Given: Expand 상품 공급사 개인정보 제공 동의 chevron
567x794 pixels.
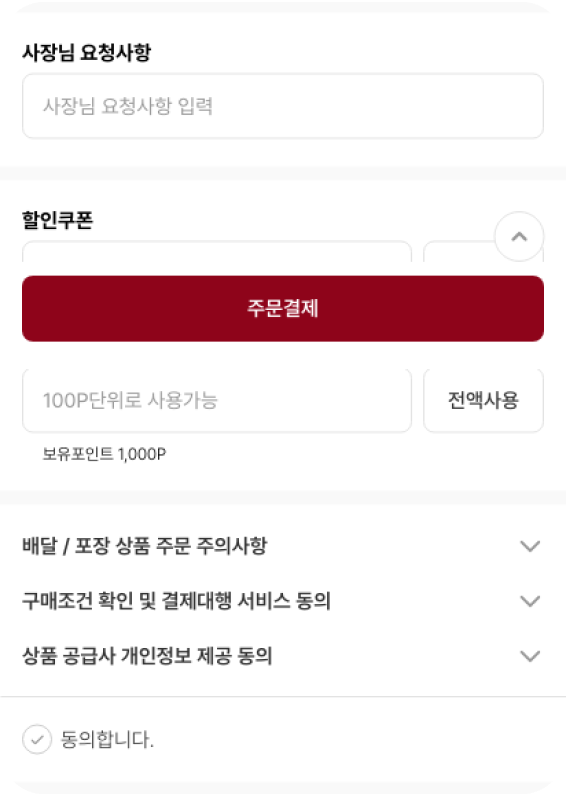Looking at the screenshot, I should click(530, 656).
